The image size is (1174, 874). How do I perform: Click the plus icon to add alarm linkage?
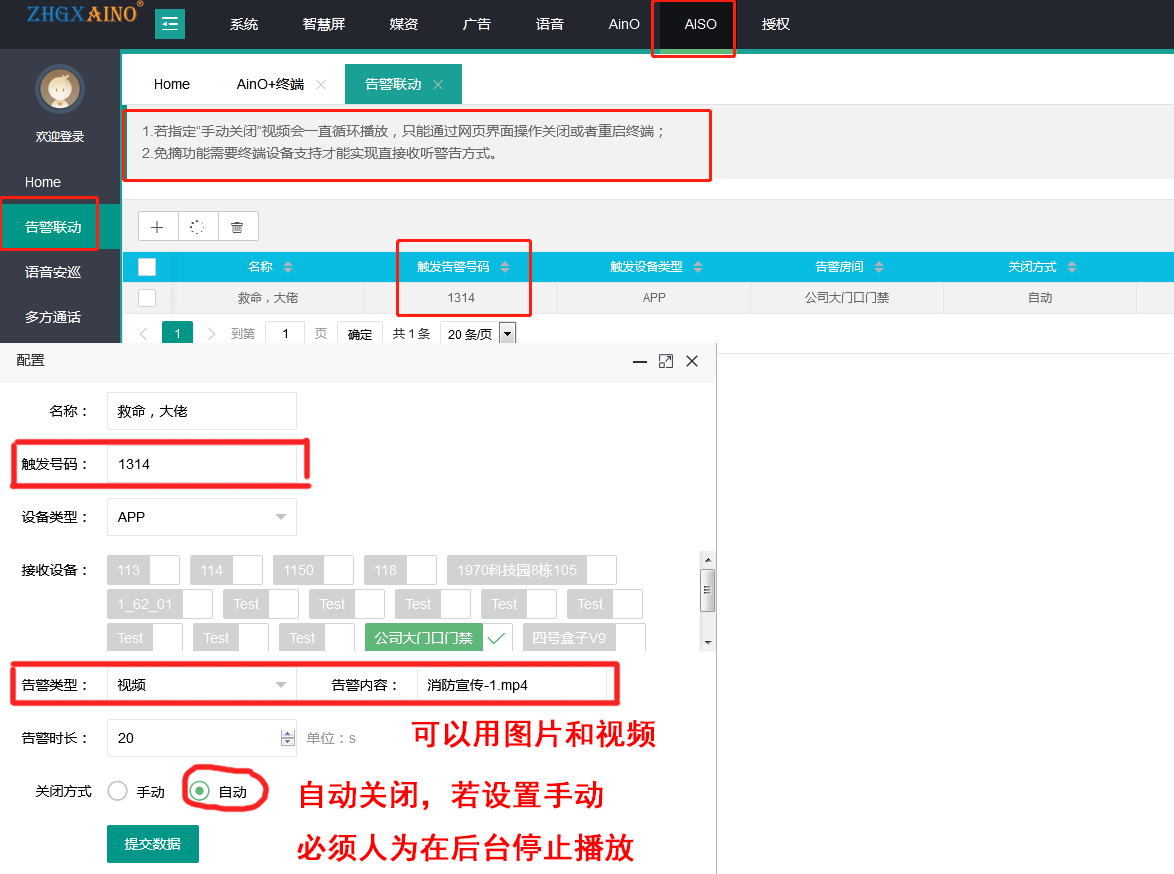(x=157, y=227)
